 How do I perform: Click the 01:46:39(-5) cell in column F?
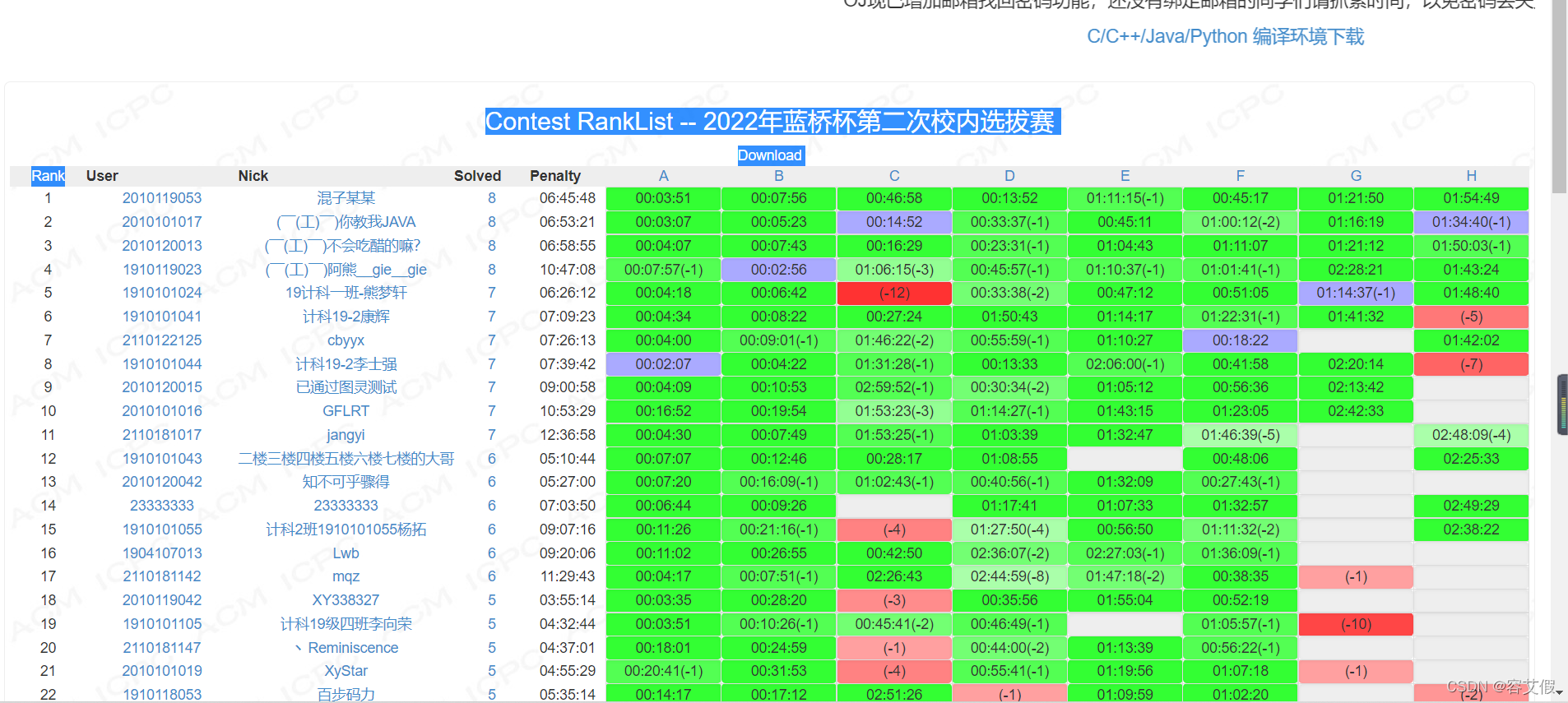click(1241, 435)
